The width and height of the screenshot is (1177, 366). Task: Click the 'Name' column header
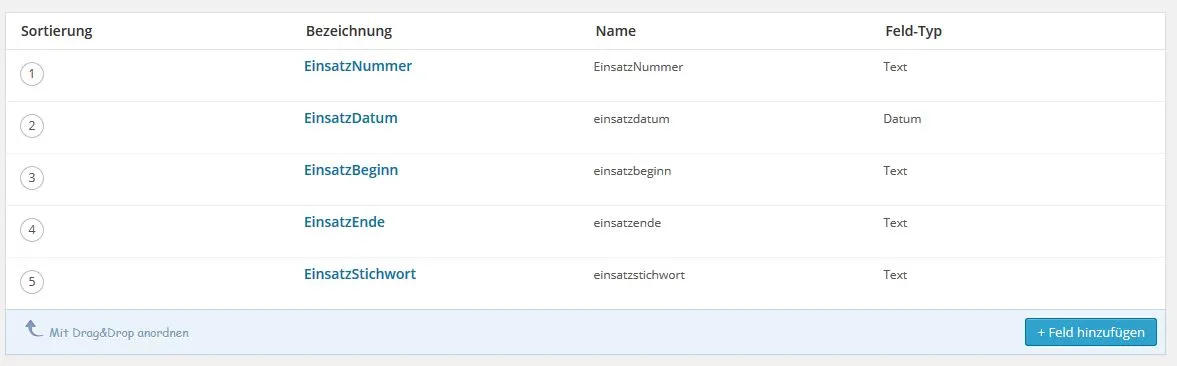pyautogui.click(x=616, y=32)
